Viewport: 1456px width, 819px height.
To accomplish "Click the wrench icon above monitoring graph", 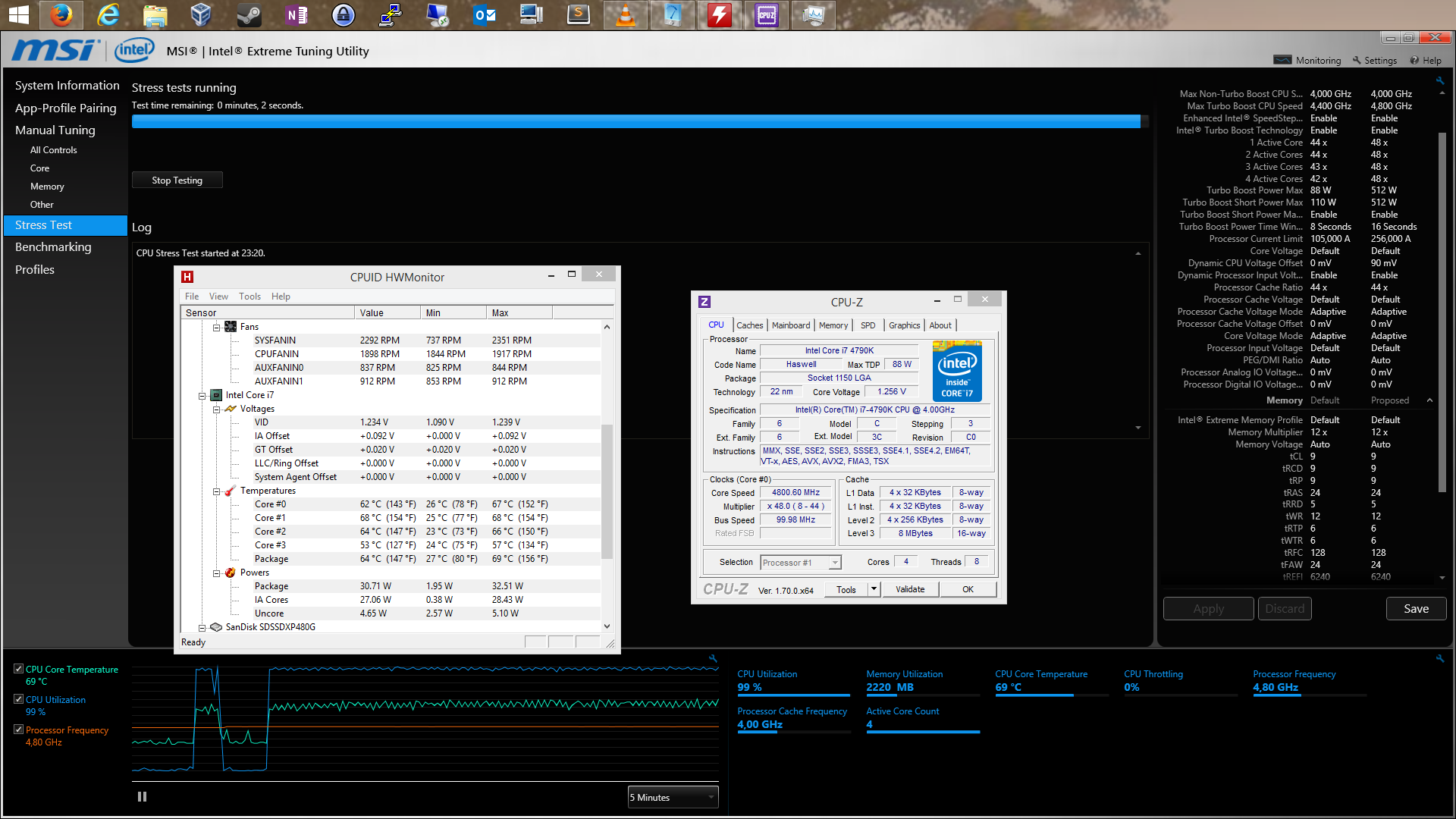I will pos(713,658).
